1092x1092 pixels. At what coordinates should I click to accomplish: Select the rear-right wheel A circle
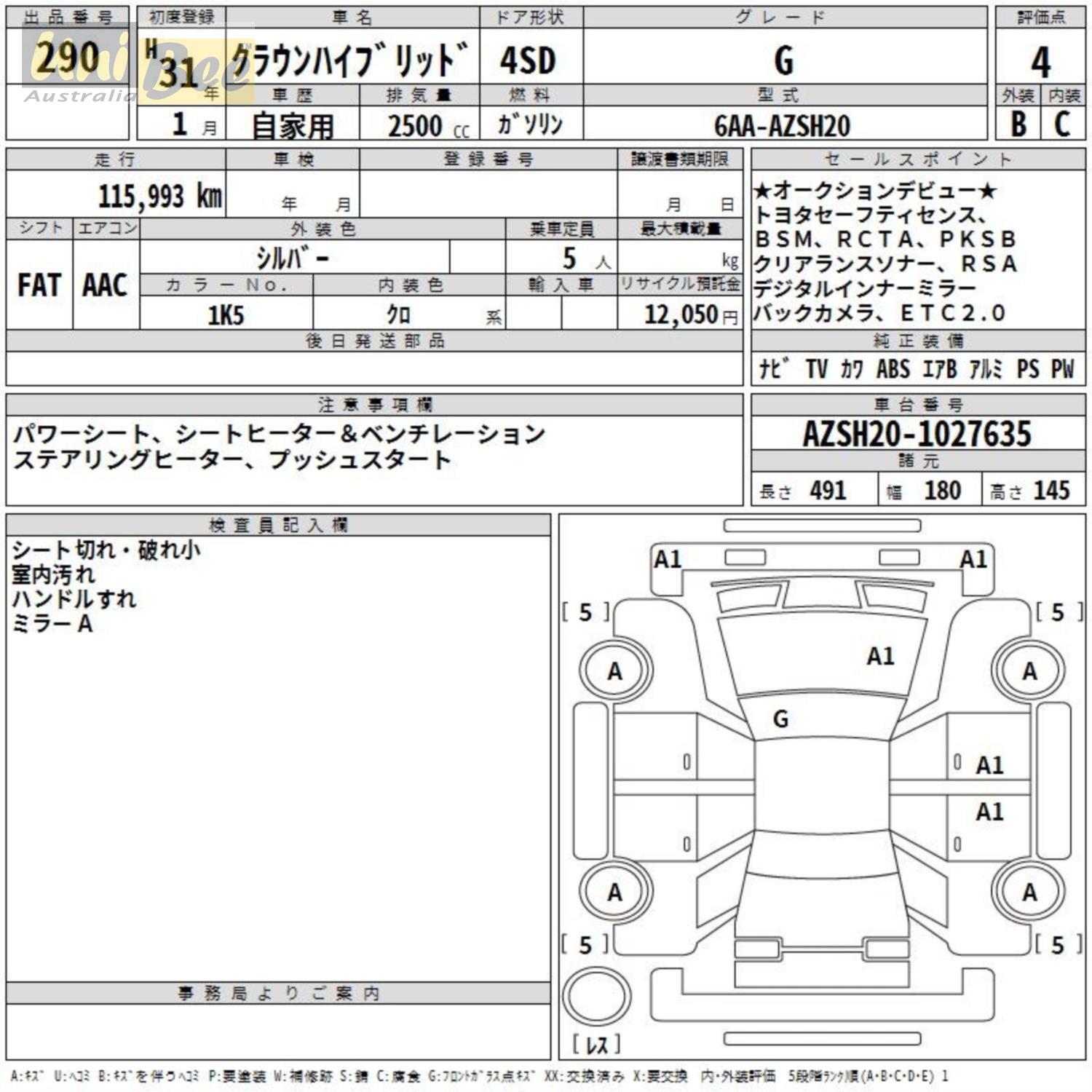coord(1029,892)
